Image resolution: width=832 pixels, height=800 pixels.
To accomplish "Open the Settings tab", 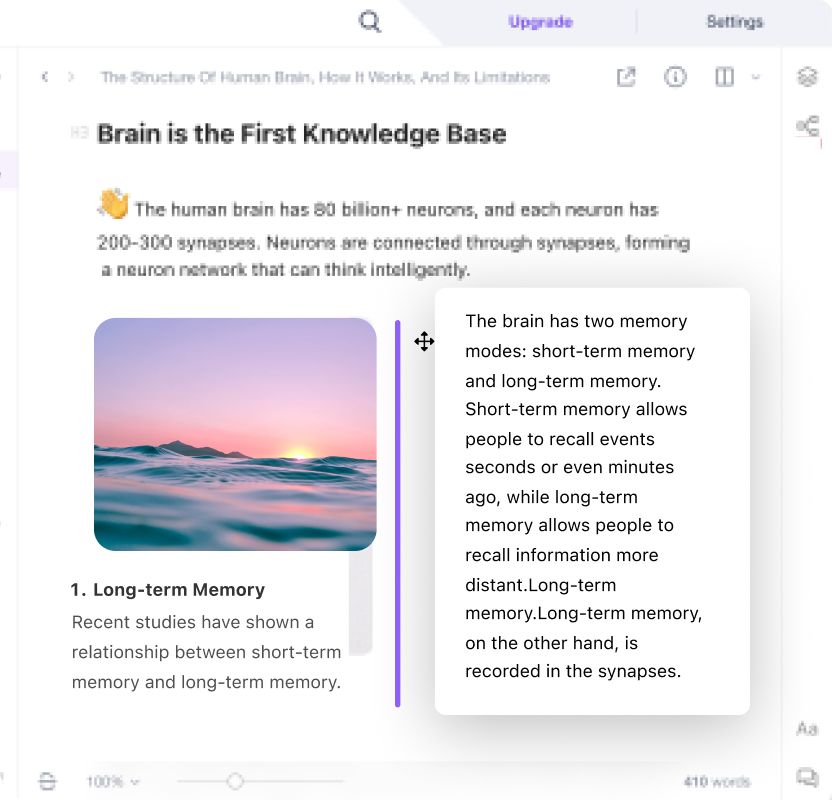I will (734, 22).
